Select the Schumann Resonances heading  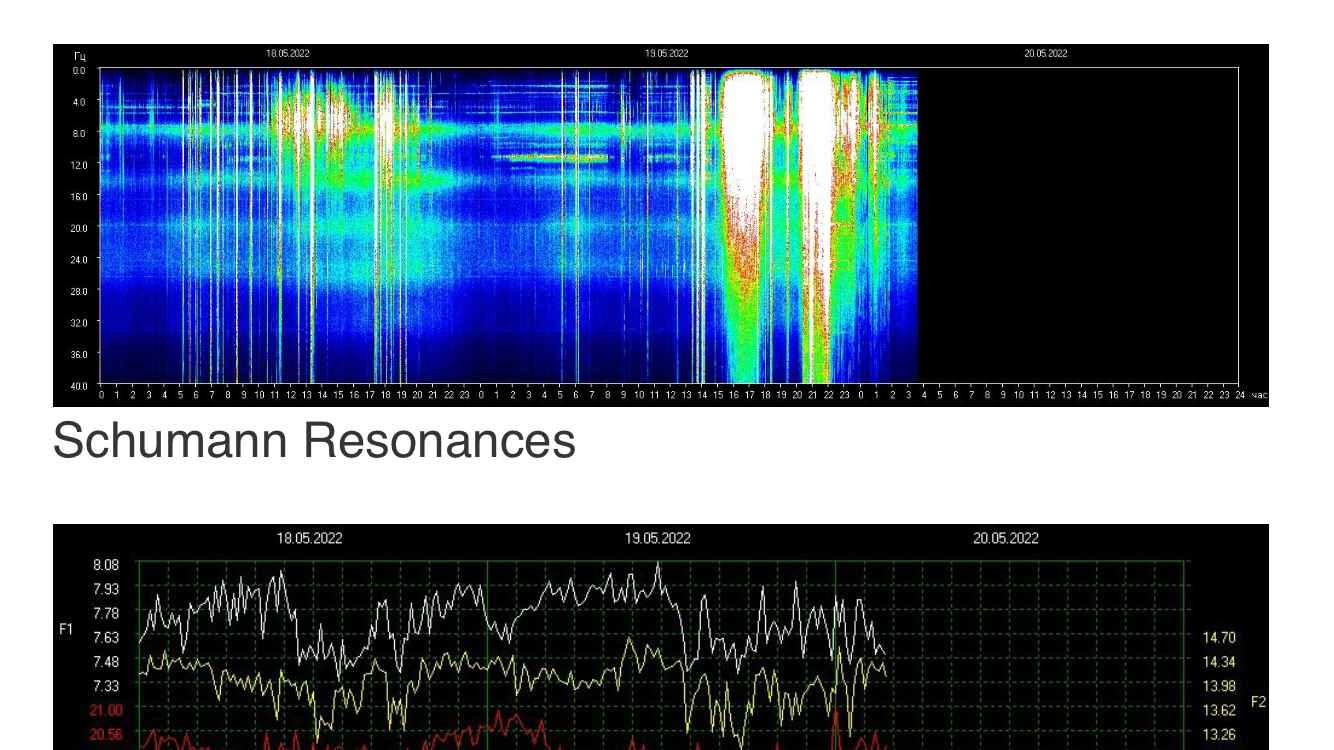point(314,440)
